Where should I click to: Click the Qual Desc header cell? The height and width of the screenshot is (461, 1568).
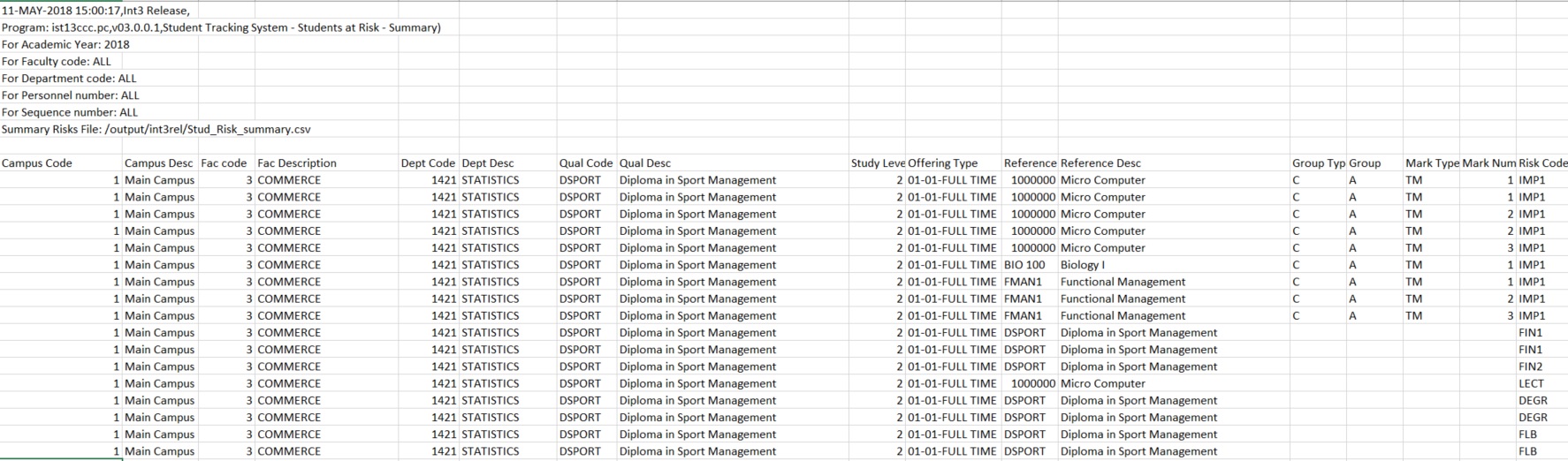pyautogui.click(x=645, y=163)
